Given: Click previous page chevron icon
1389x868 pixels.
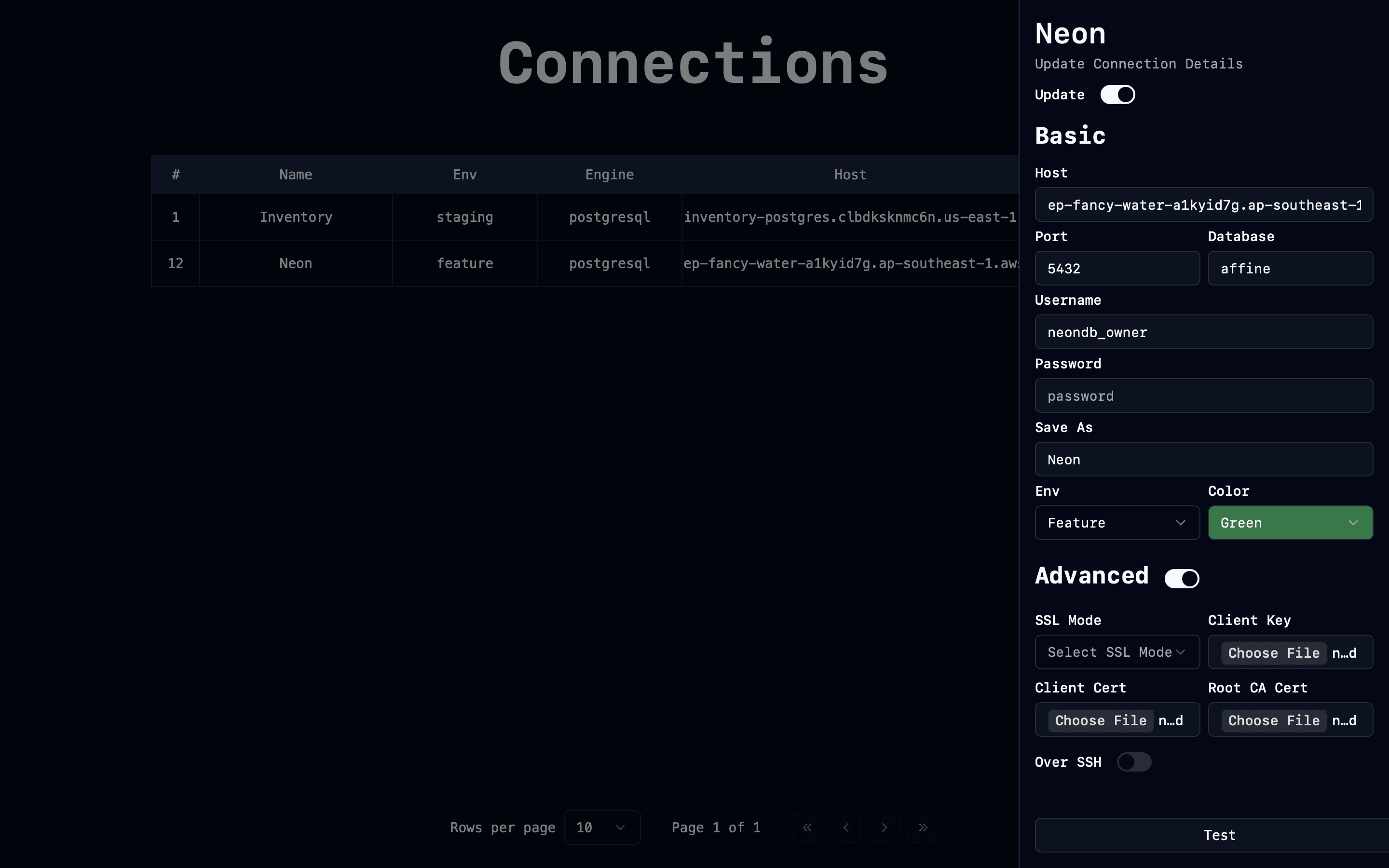Looking at the screenshot, I should [x=845, y=827].
